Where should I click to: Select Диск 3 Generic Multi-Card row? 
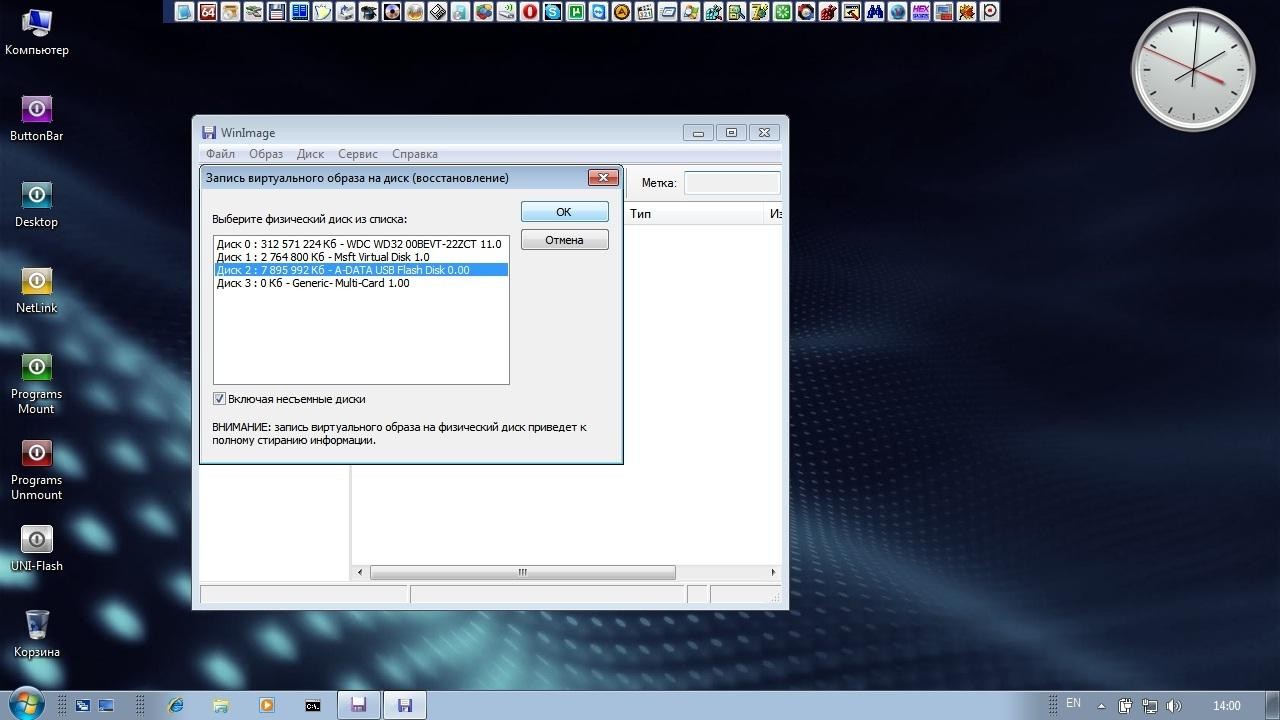coord(361,283)
